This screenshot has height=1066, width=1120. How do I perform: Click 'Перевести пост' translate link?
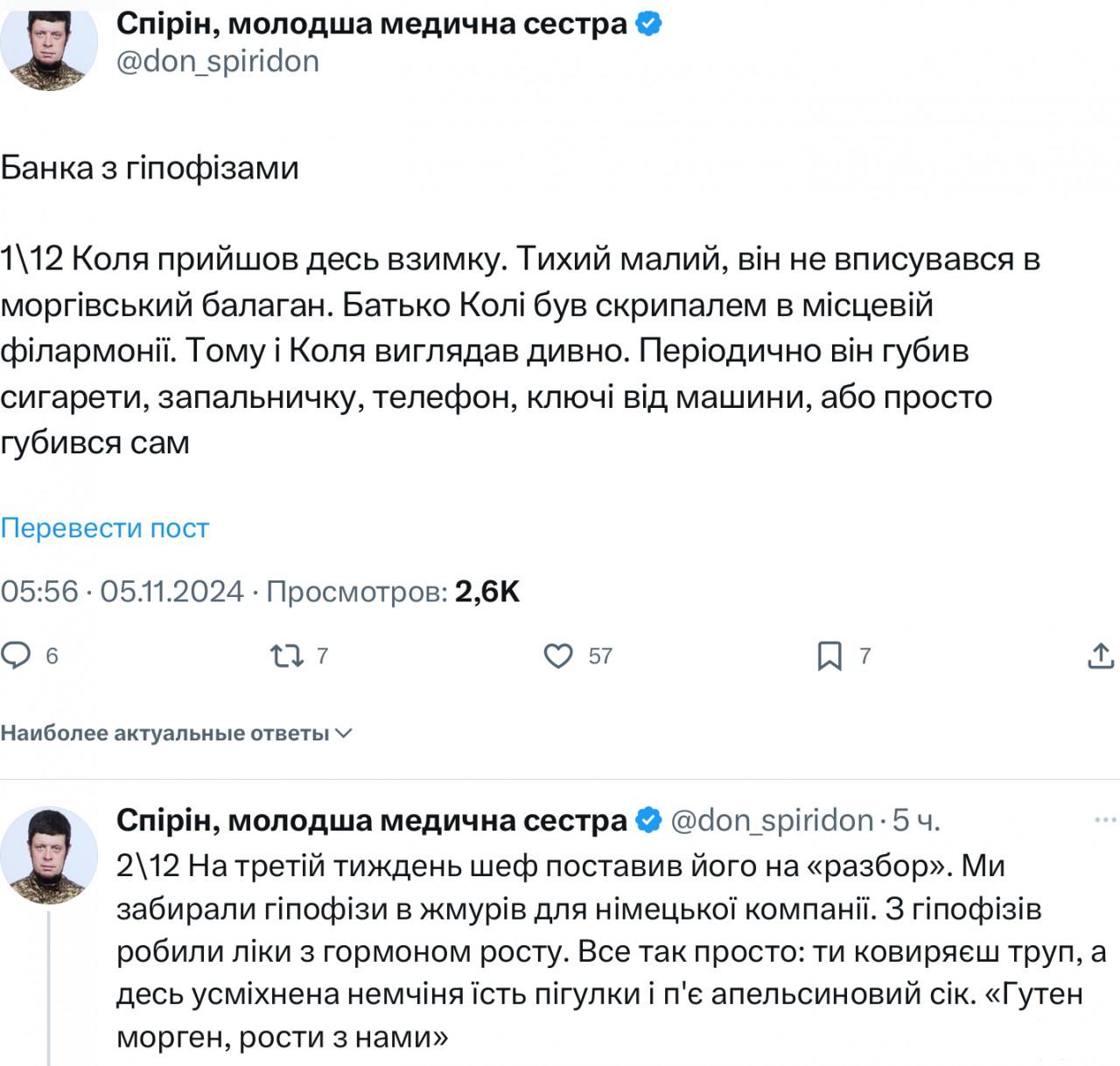tap(105, 529)
